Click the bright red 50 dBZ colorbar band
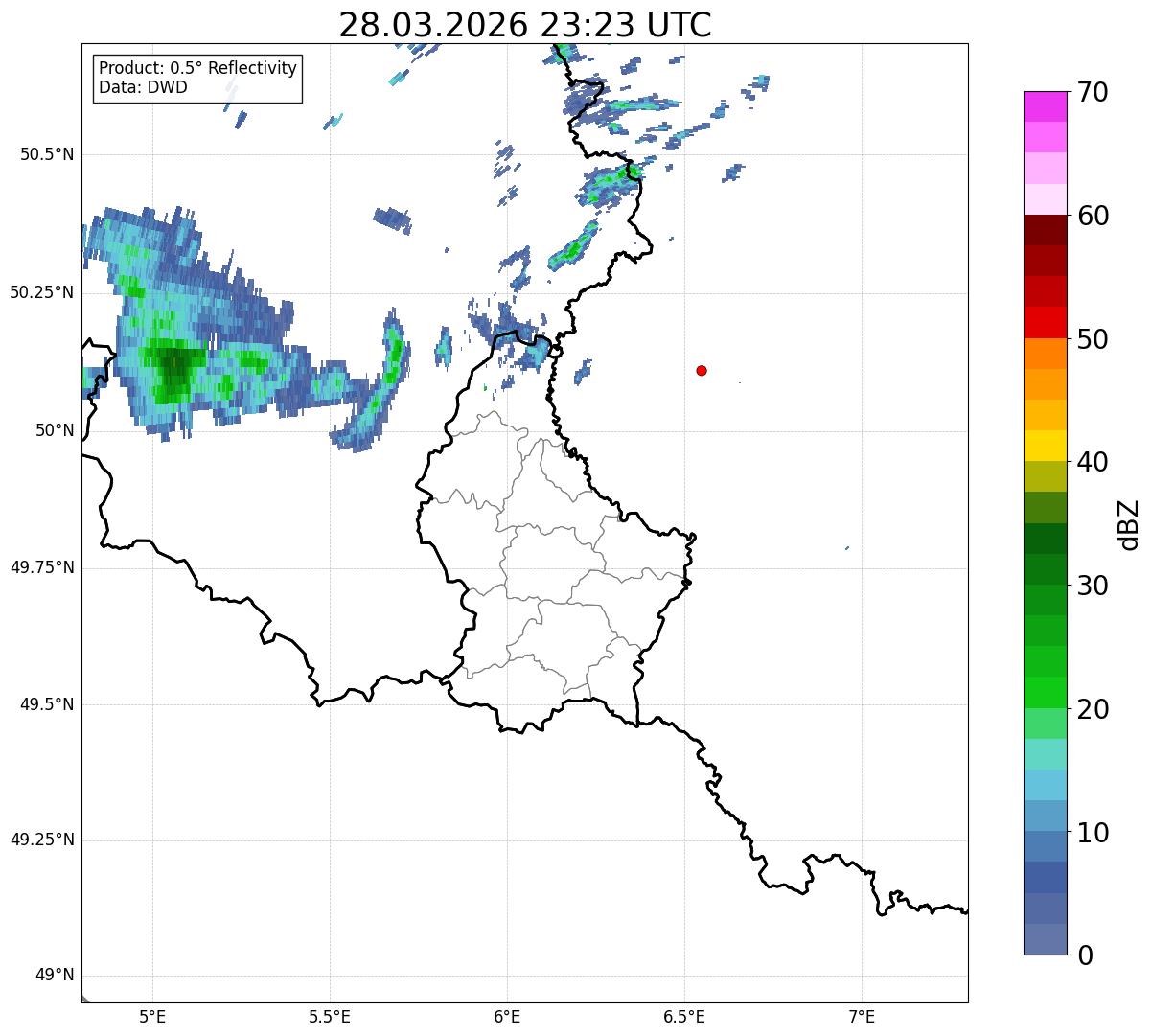 point(1046,322)
